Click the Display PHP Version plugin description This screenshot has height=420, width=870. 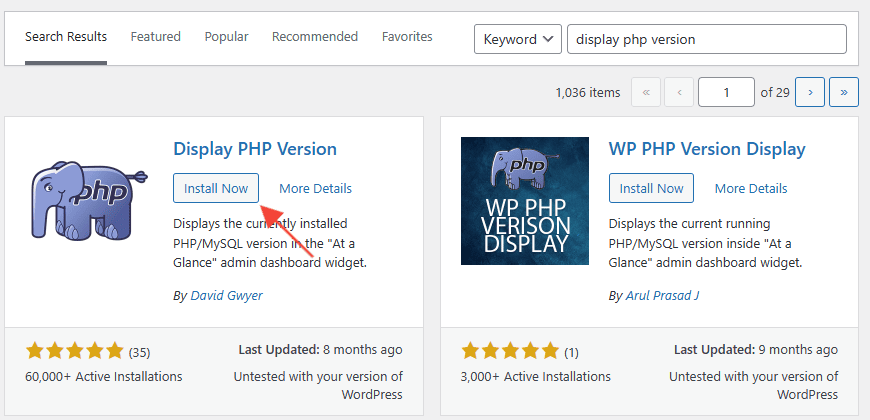tap(270, 244)
